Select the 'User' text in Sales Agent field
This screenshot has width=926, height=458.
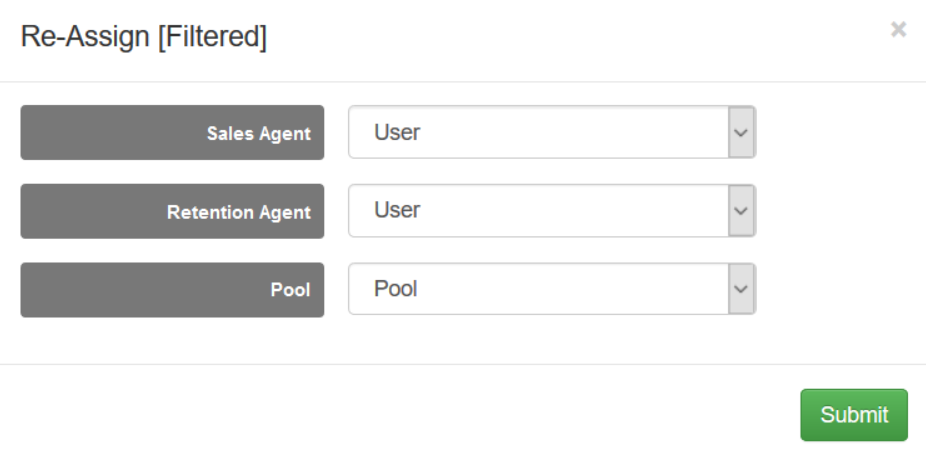pyautogui.click(x=397, y=132)
